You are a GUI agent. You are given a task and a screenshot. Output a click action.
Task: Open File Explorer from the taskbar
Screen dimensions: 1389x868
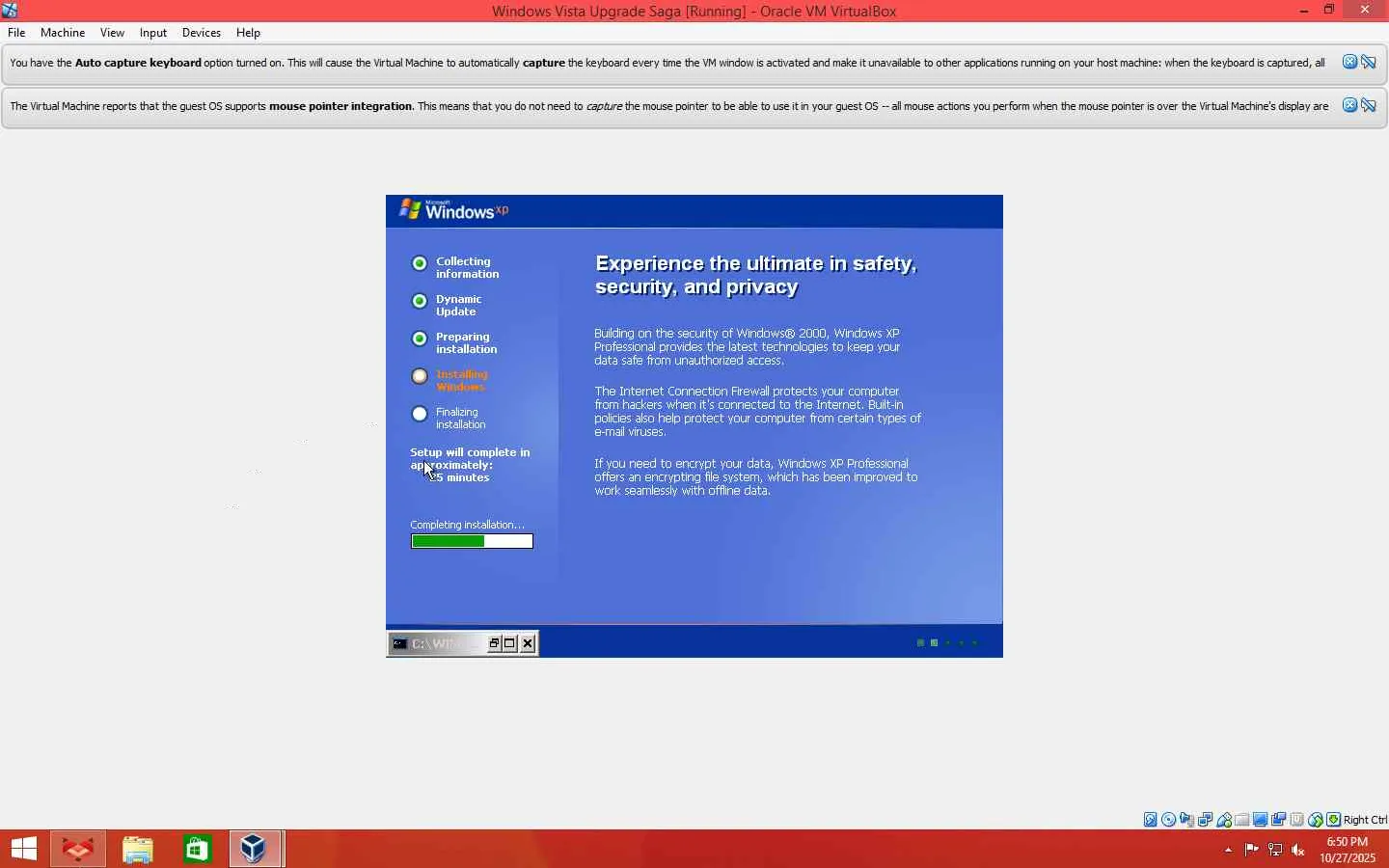click(x=138, y=849)
